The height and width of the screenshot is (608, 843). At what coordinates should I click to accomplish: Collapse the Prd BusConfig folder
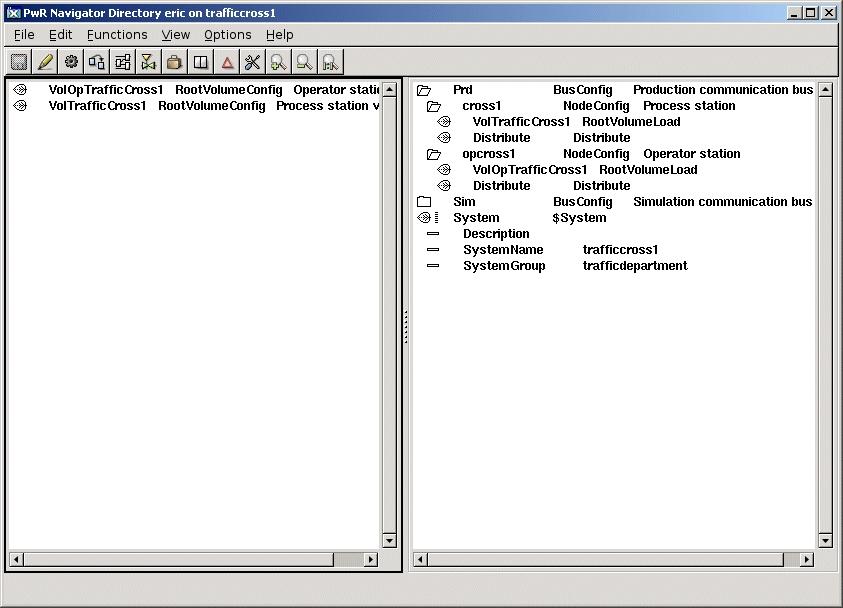(424, 90)
